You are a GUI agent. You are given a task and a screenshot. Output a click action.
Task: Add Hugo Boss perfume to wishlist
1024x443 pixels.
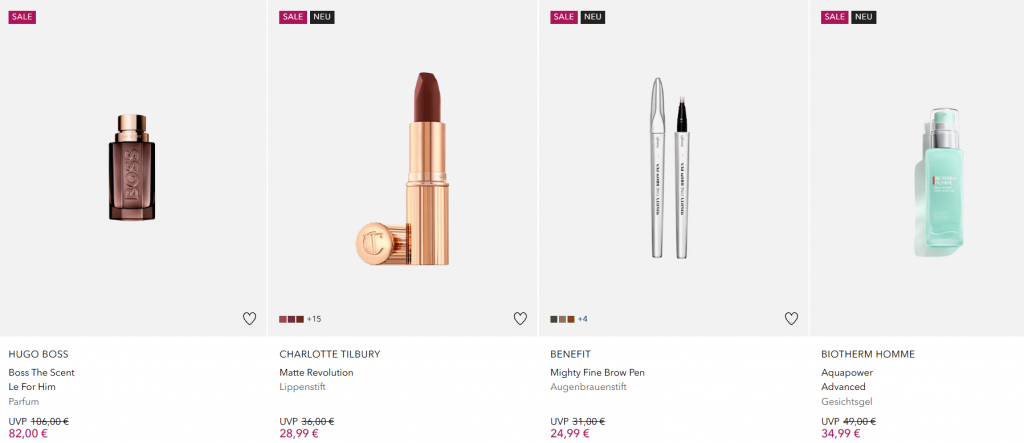tap(249, 319)
